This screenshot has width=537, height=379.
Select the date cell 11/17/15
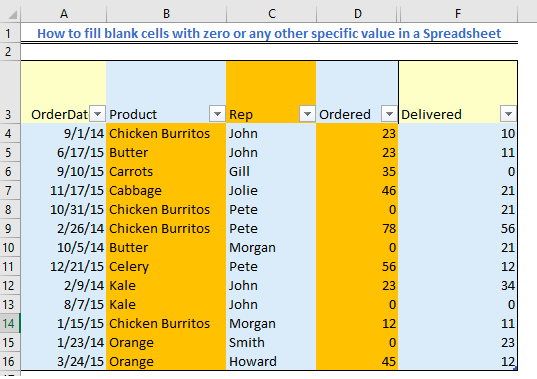pos(64,190)
